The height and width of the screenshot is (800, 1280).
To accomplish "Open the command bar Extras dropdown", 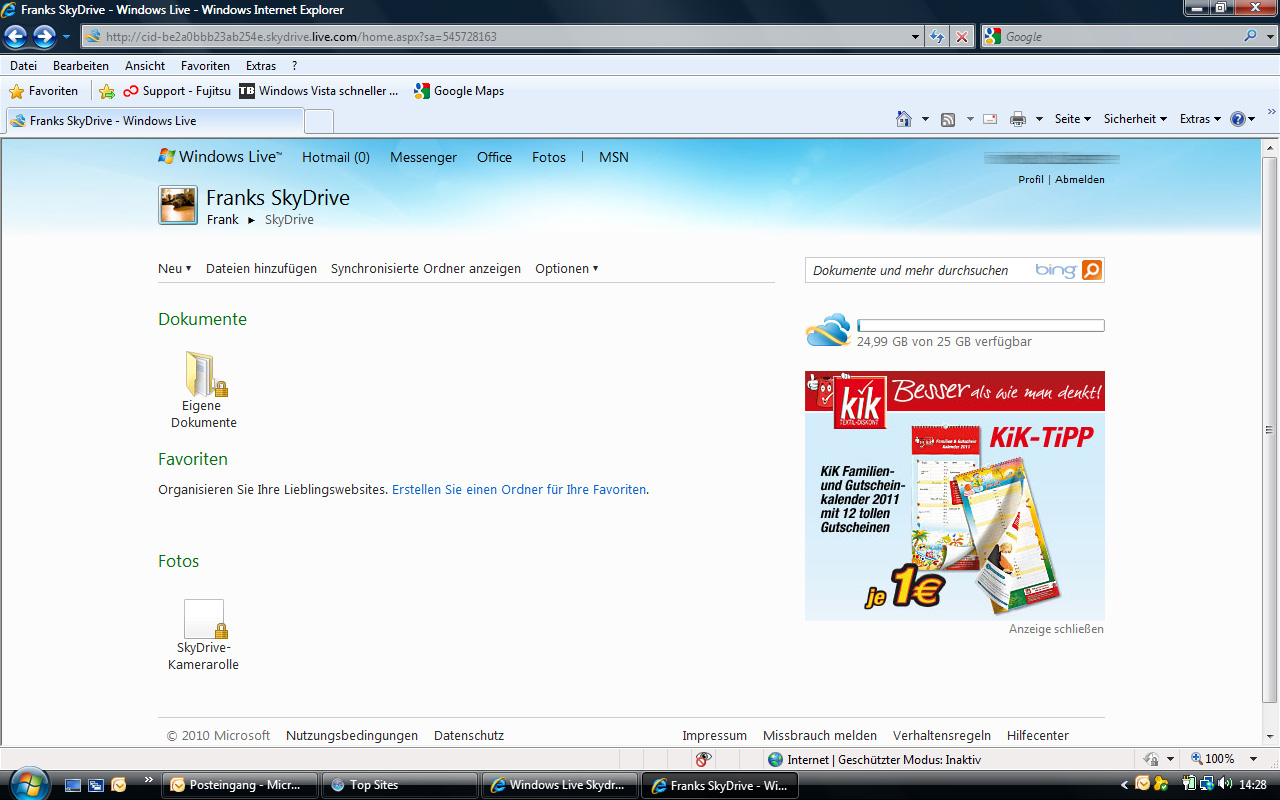I will pos(1200,119).
